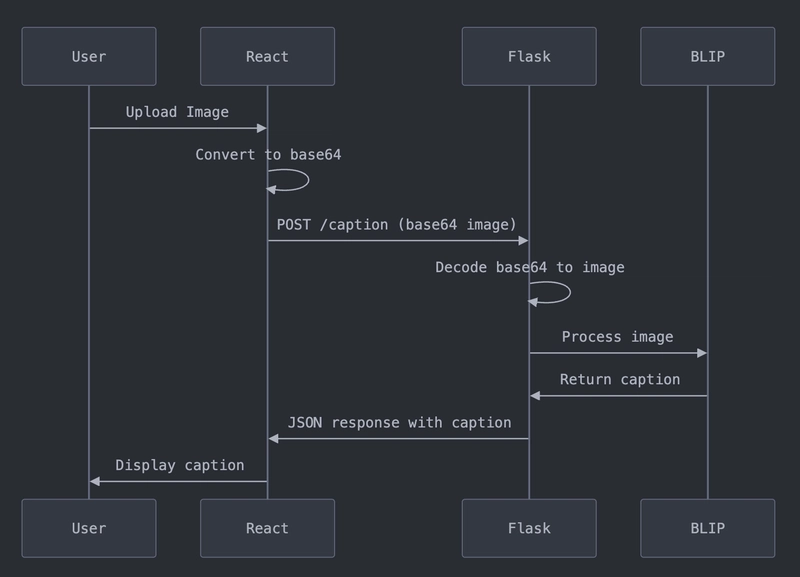Click the bottom Flask participant box
The image size is (800, 577).
(529, 528)
